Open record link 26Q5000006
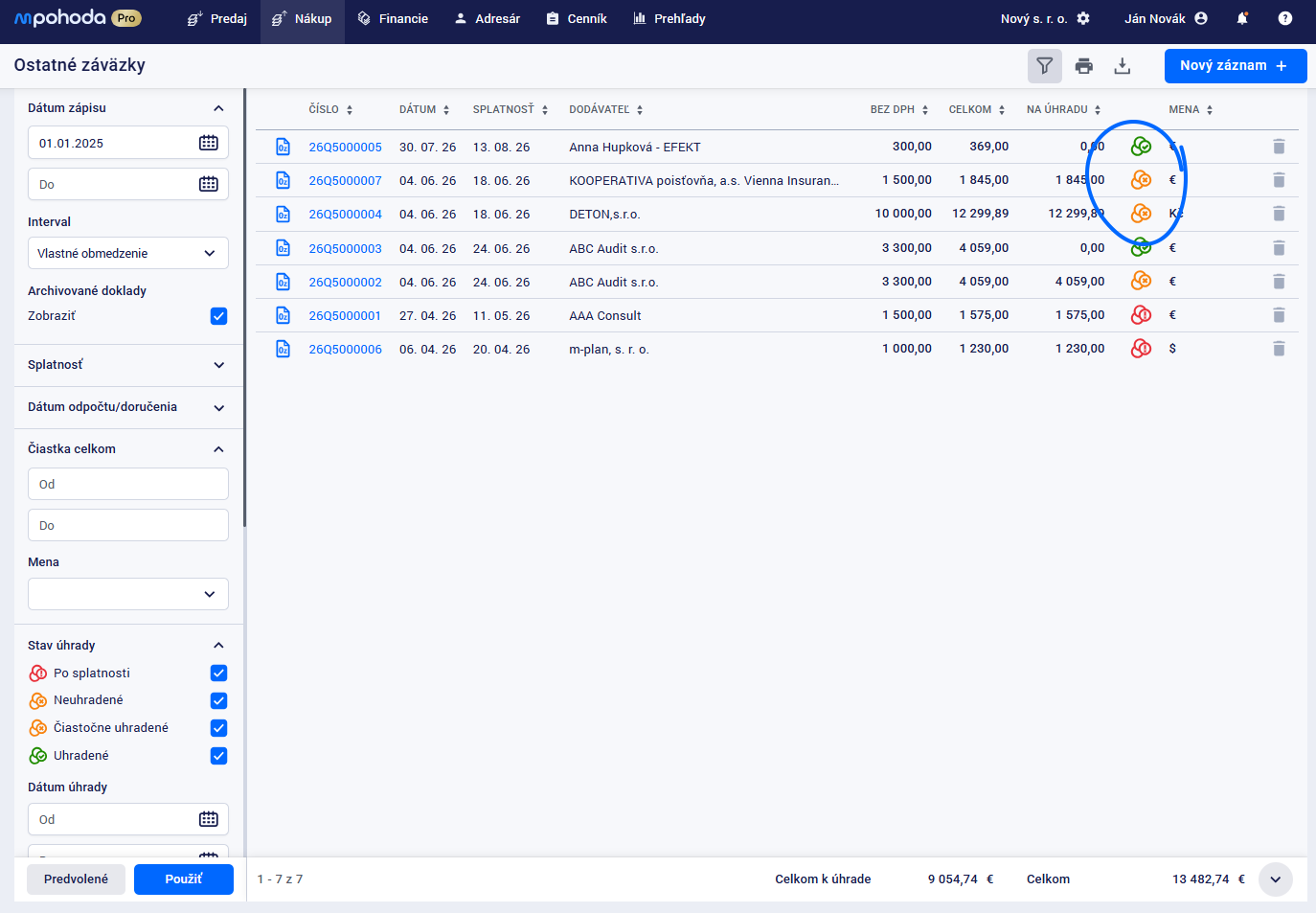 point(345,350)
